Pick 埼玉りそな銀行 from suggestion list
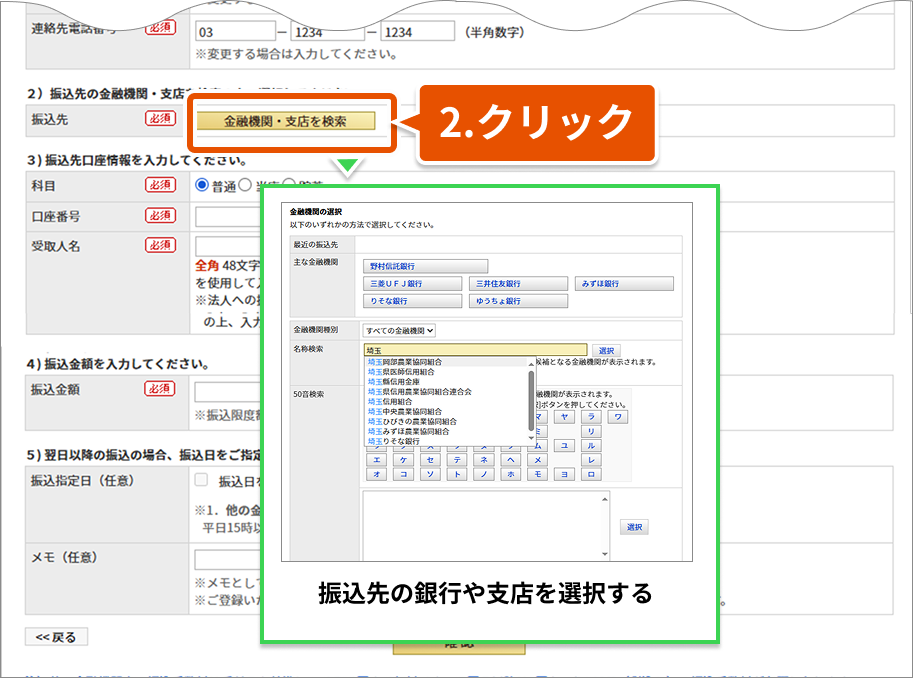This screenshot has height=678, width=913. click(394, 441)
